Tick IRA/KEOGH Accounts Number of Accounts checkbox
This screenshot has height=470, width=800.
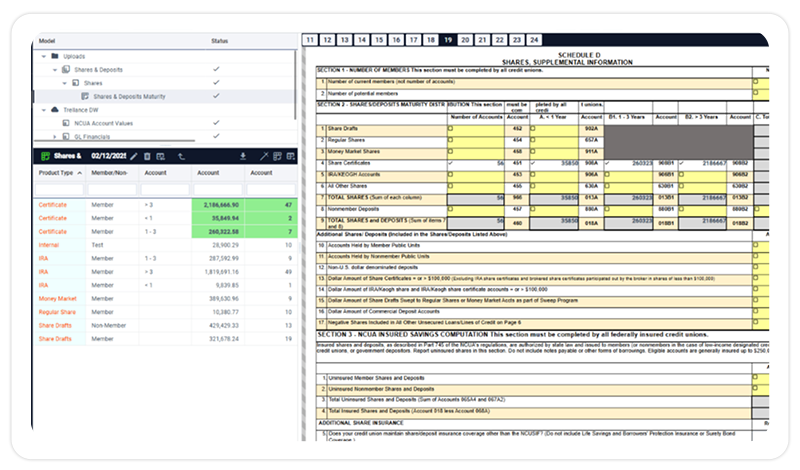pos(451,175)
